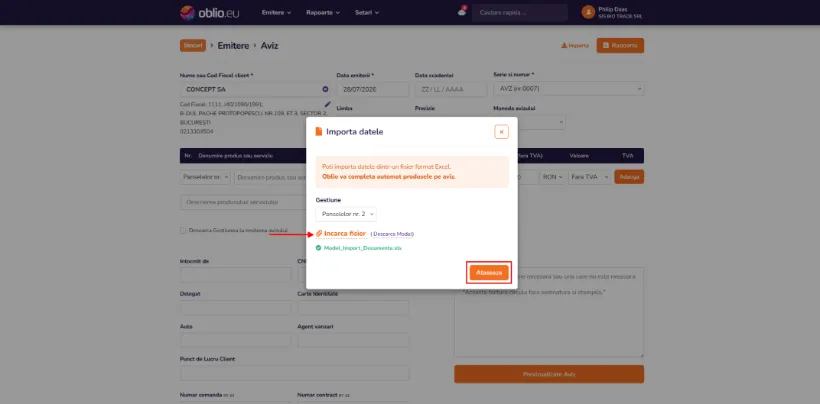Open the Emitere menu
Image resolution: width=820 pixels, height=404 pixels.
tap(276, 12)
